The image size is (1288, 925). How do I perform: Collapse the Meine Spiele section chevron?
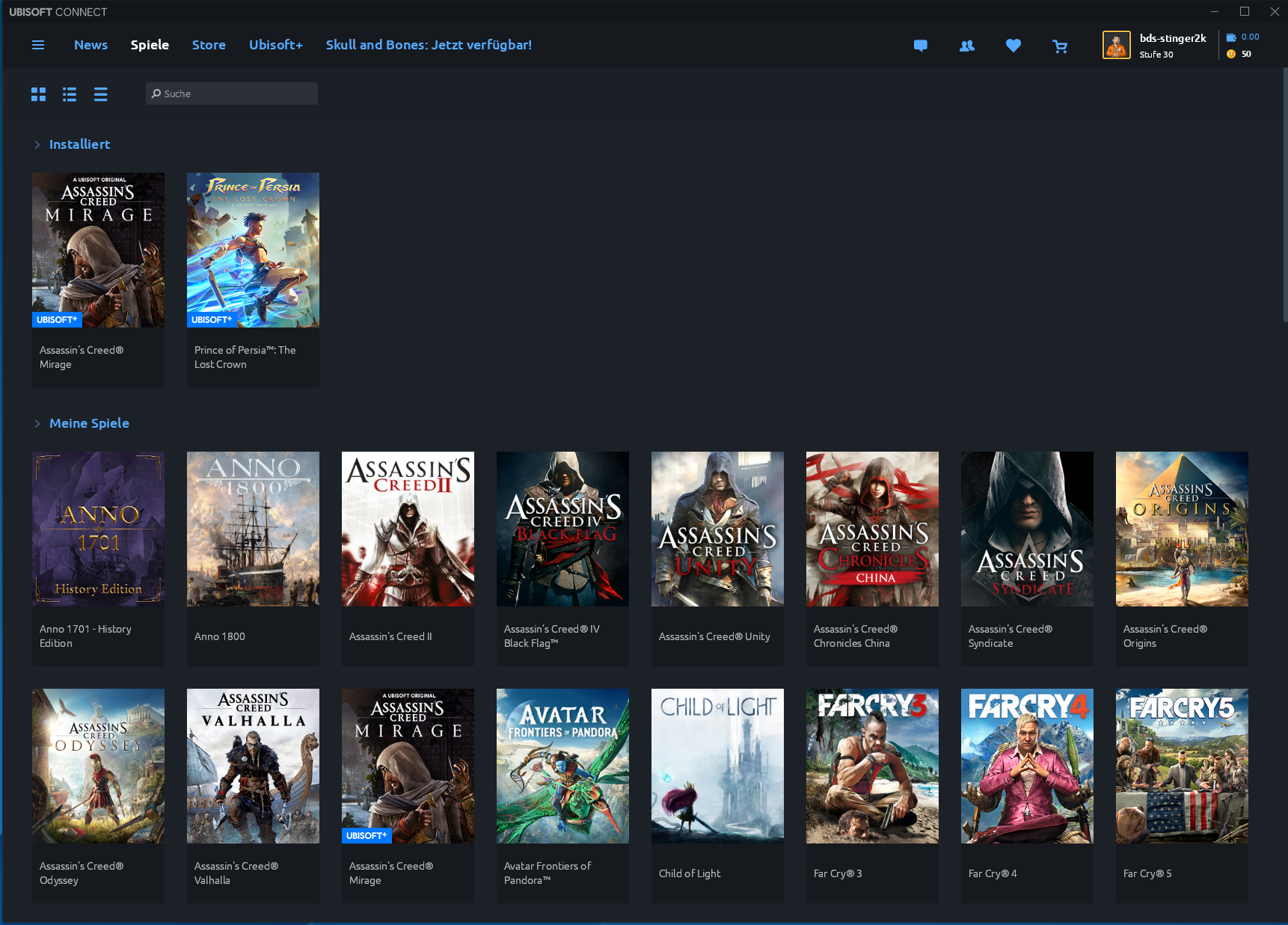tap(37, 424)
